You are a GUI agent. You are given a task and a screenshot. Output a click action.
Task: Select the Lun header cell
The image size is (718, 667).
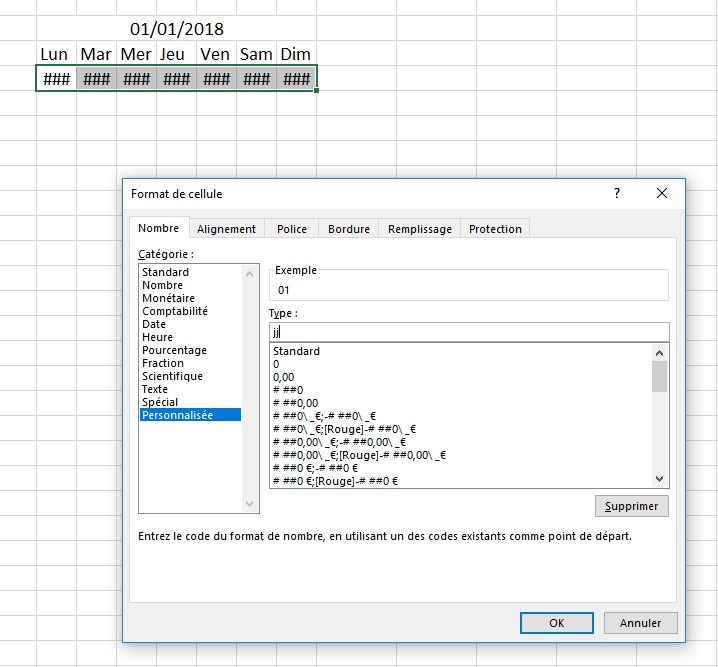56,54
